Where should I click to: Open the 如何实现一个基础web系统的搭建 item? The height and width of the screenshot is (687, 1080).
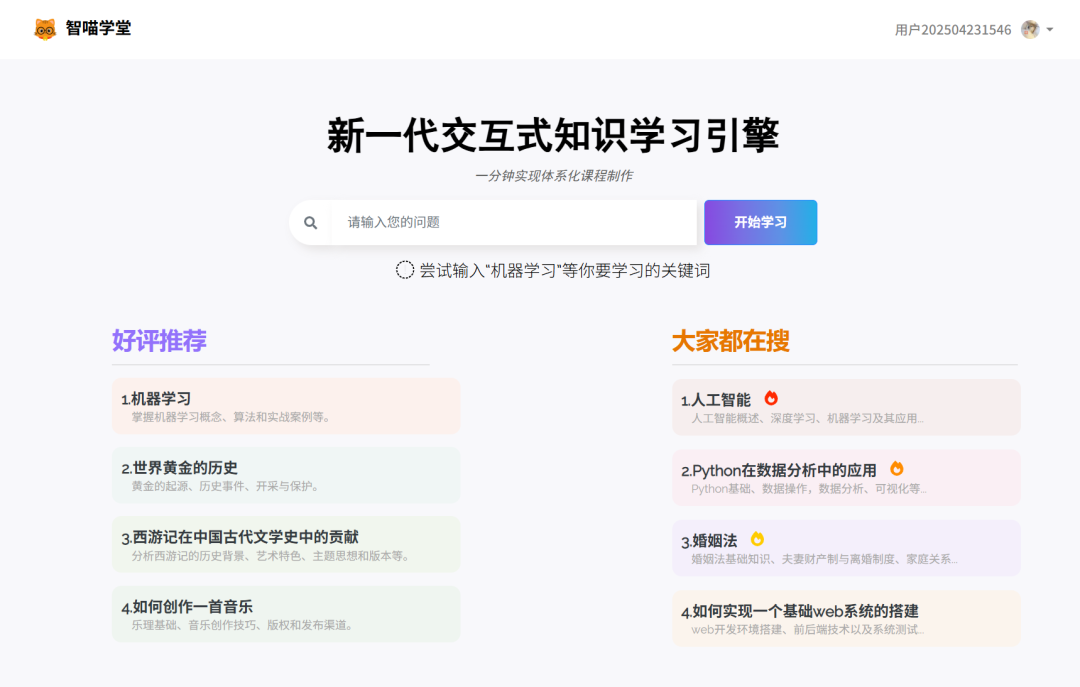pyautogui.click(x=845, y=618)
